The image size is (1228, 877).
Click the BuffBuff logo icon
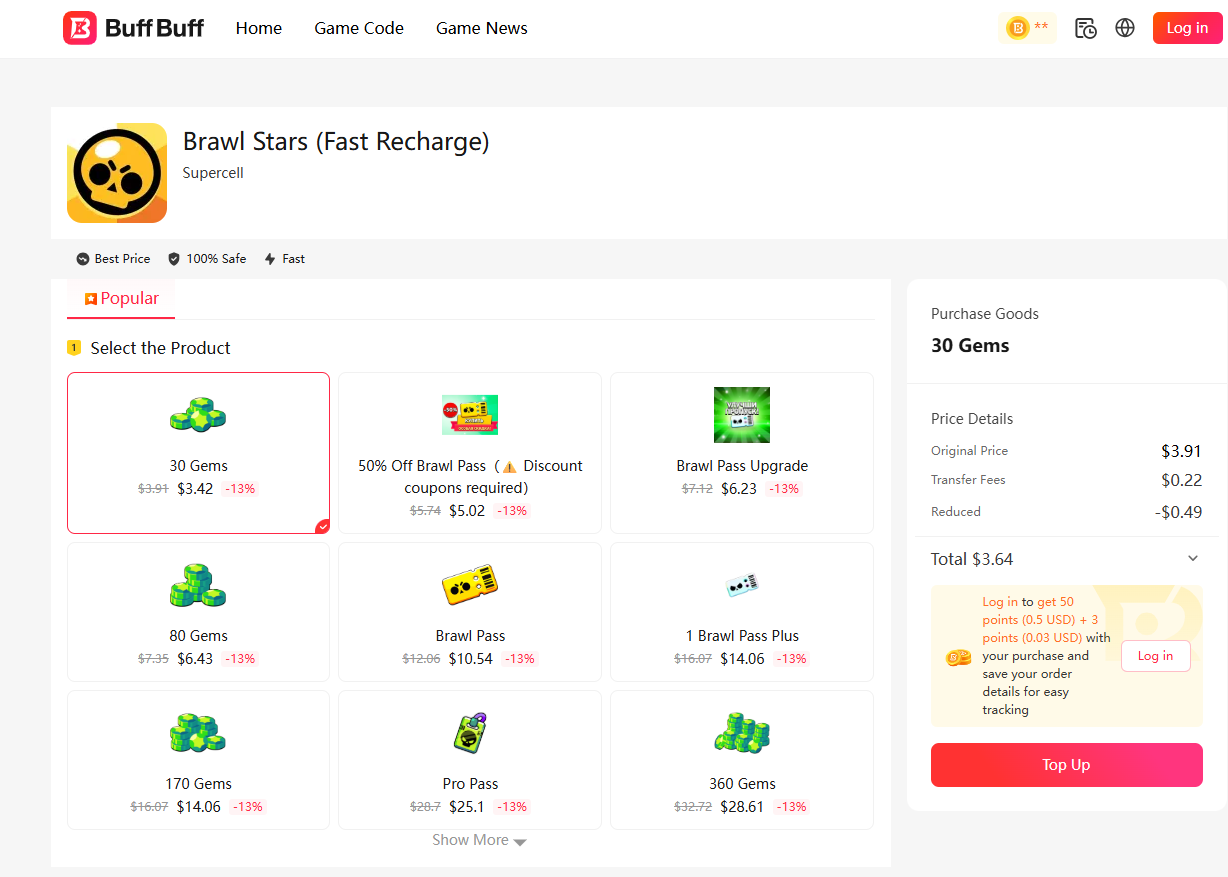pos(80,28)
